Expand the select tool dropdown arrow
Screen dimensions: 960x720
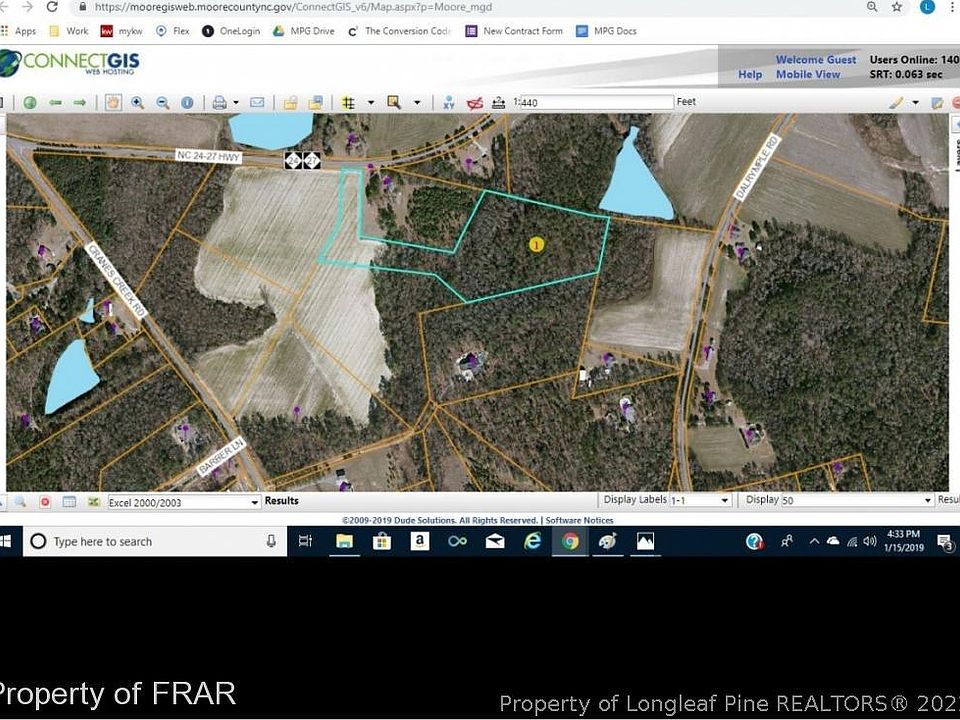(x=370, y=103)
